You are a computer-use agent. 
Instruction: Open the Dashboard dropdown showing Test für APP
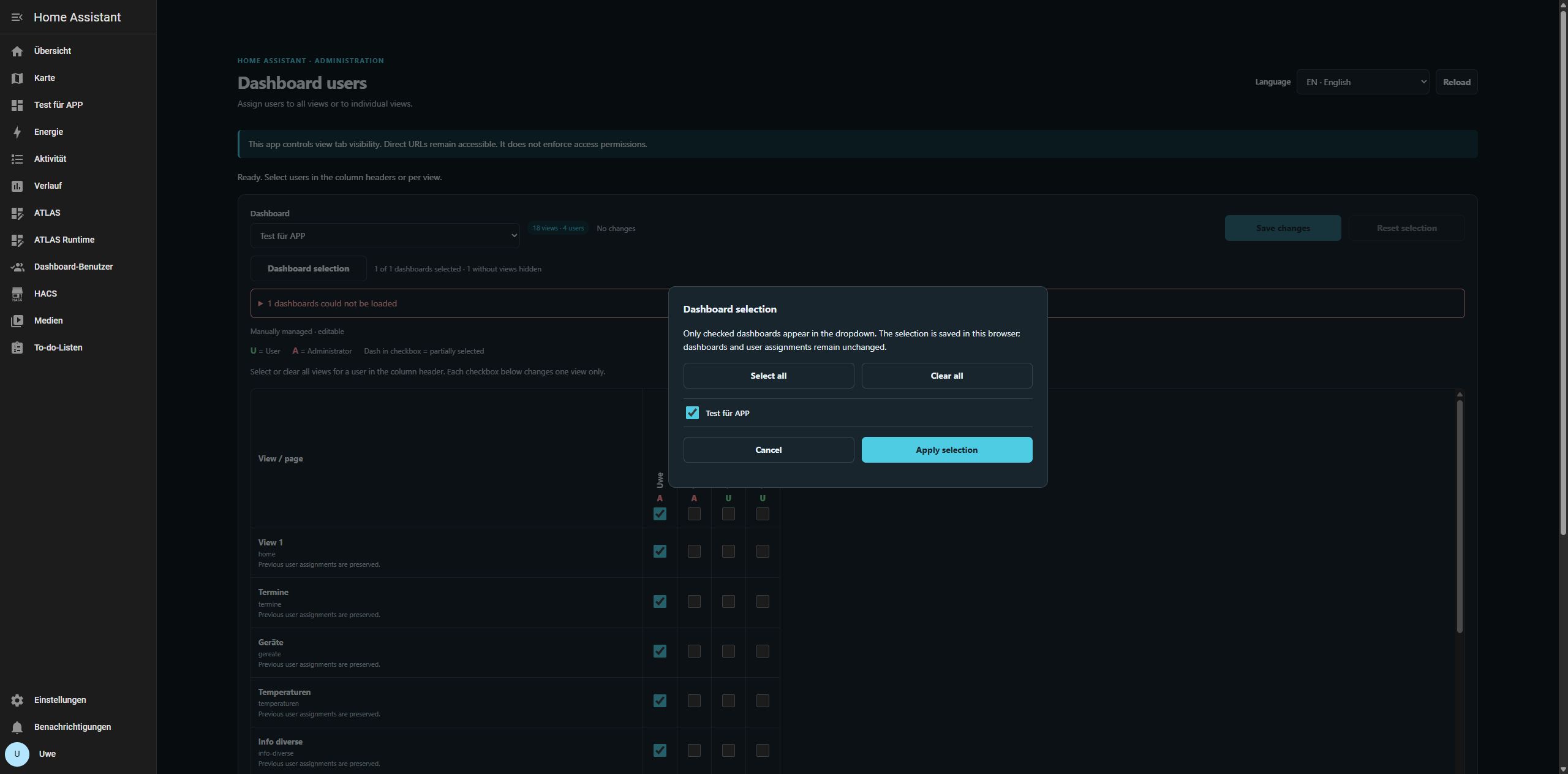click(385, 236)
